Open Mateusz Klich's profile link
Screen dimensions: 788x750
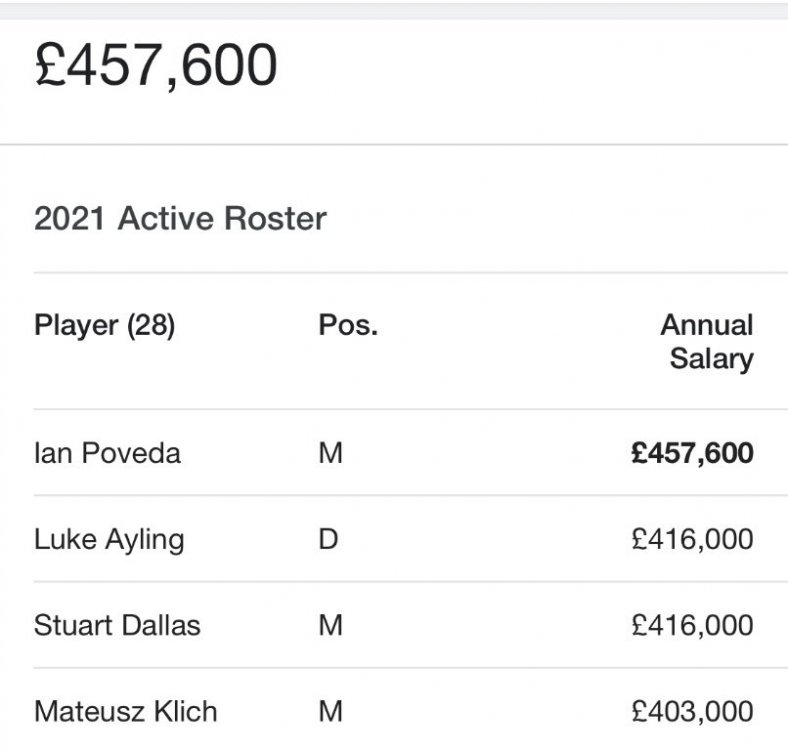point(125,712)
